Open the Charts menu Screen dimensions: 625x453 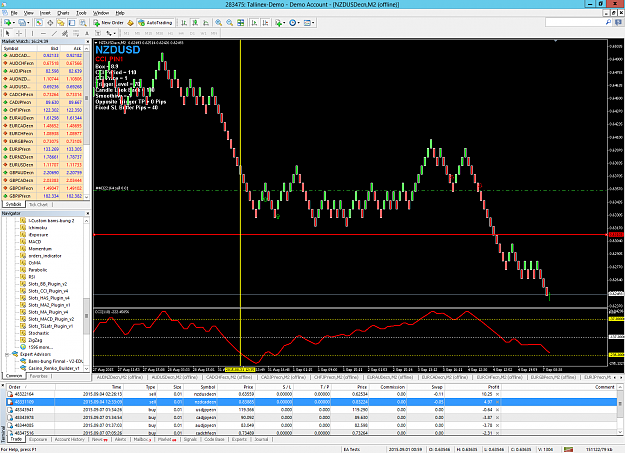pos(63,13)
